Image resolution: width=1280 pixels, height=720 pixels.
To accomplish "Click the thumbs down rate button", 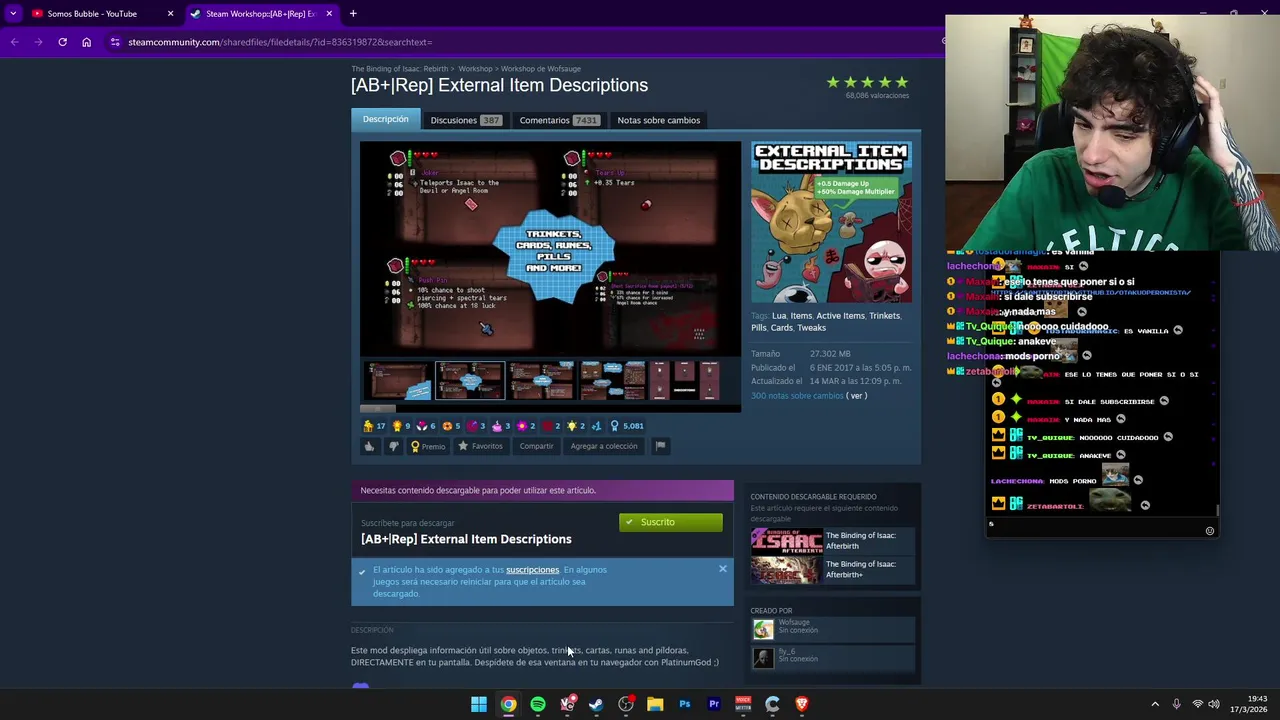I will tap(393, 446).
